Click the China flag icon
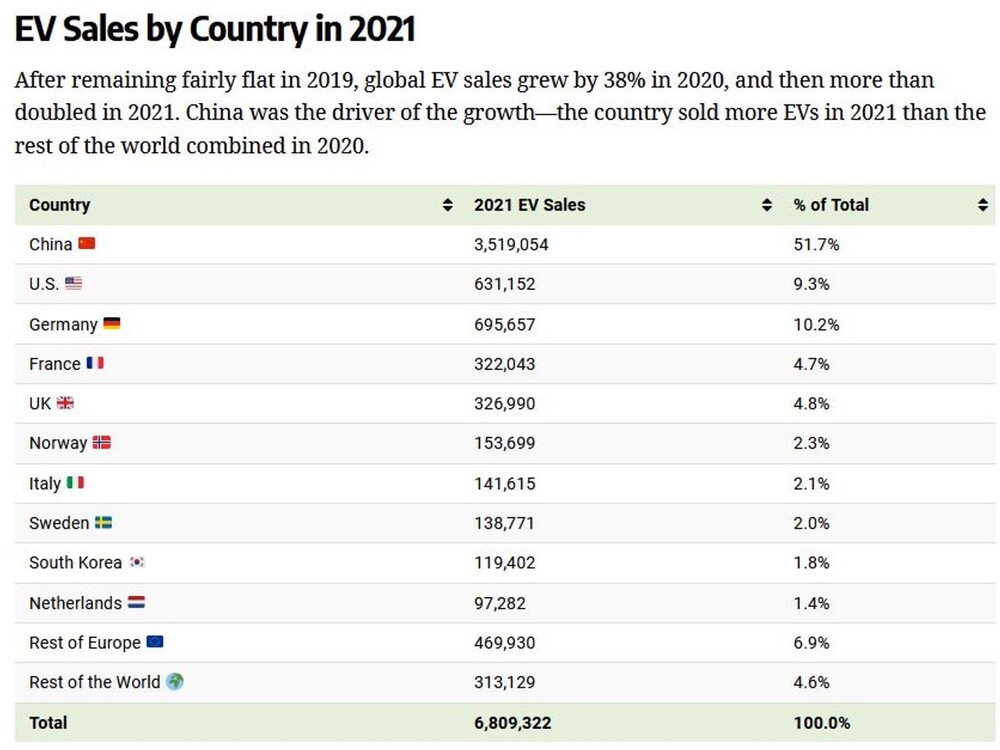 pos(87,244)
